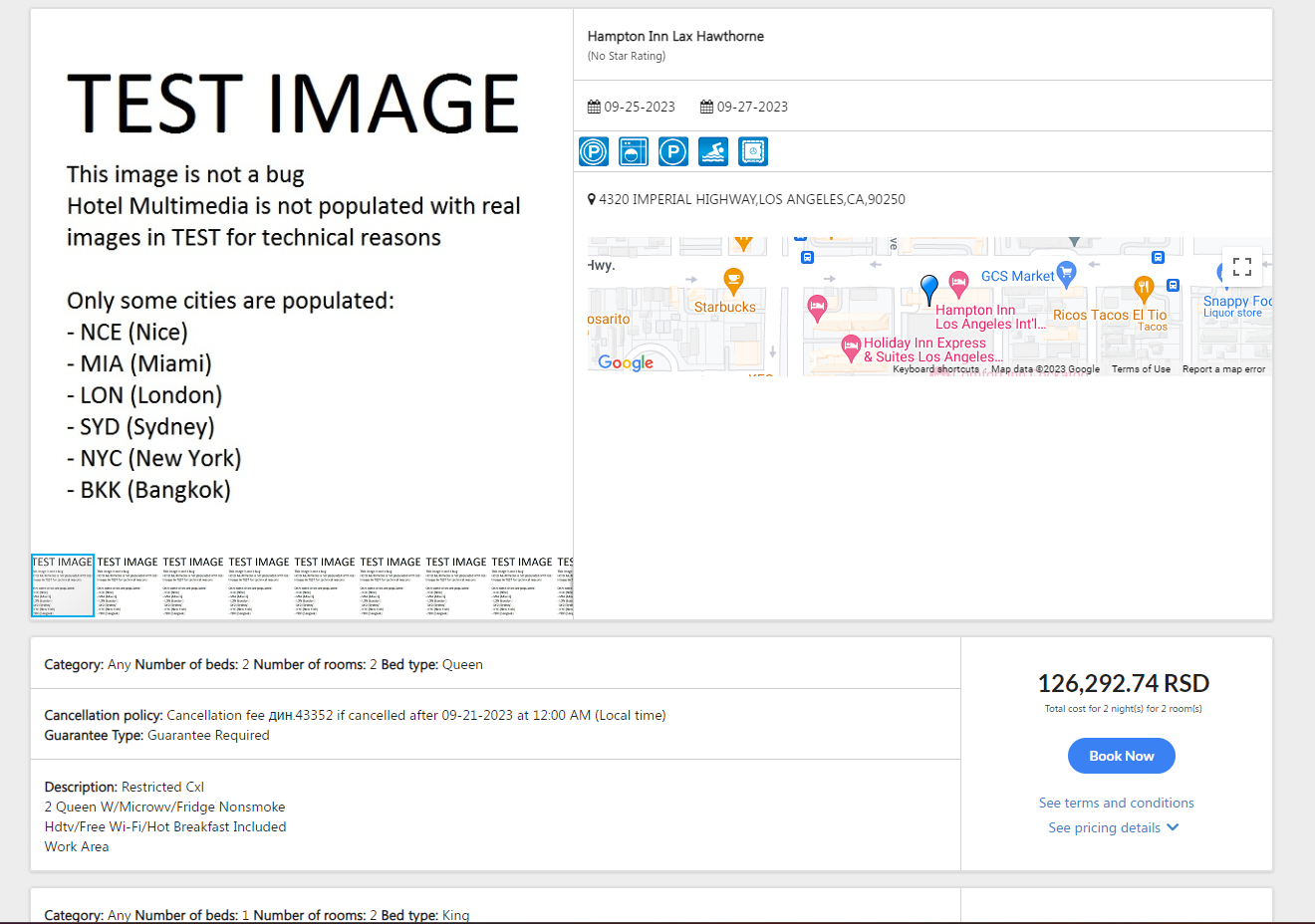The height and width of the screenshot is (924, 1315).
Task: Click the Google logo on the map
Action: pyautogui.click(x=626, y=362)
